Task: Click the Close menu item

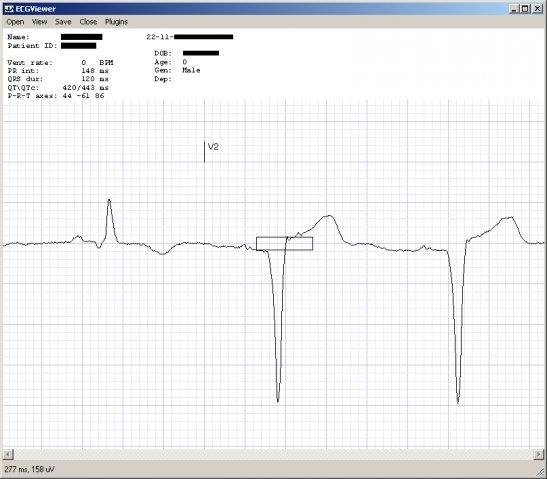Action: click(88, 22)
